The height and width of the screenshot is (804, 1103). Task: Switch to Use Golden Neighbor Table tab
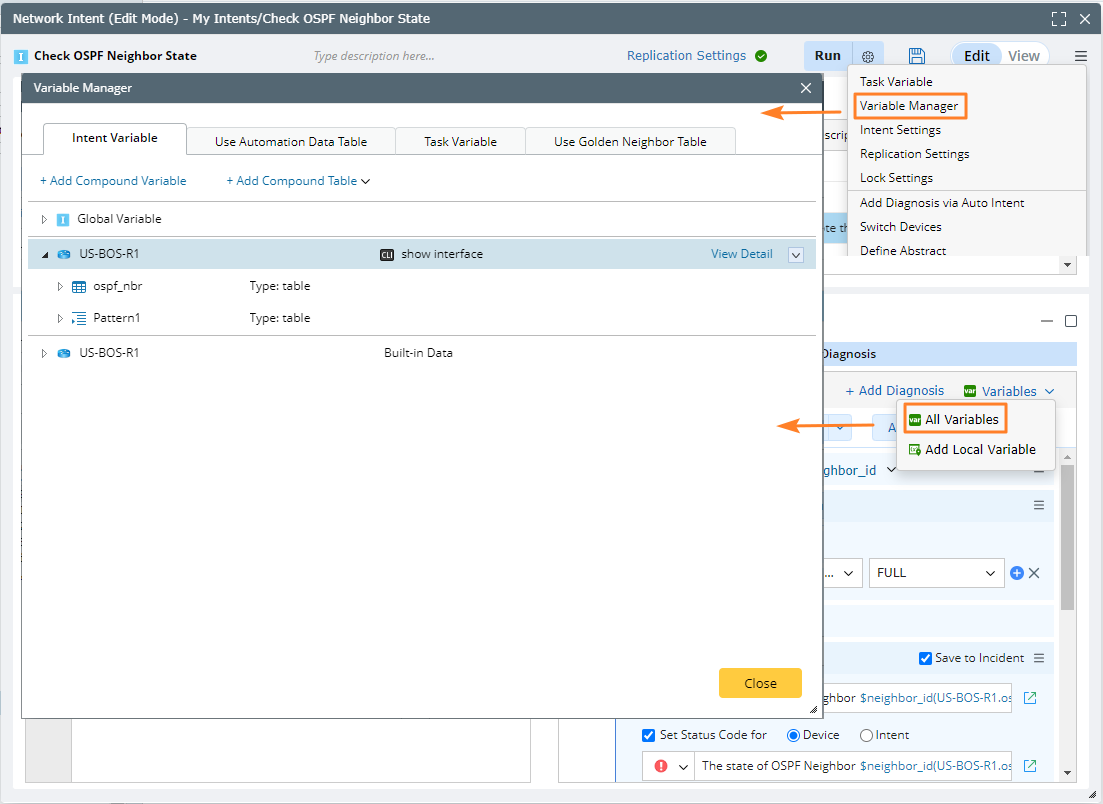(630, 142)
